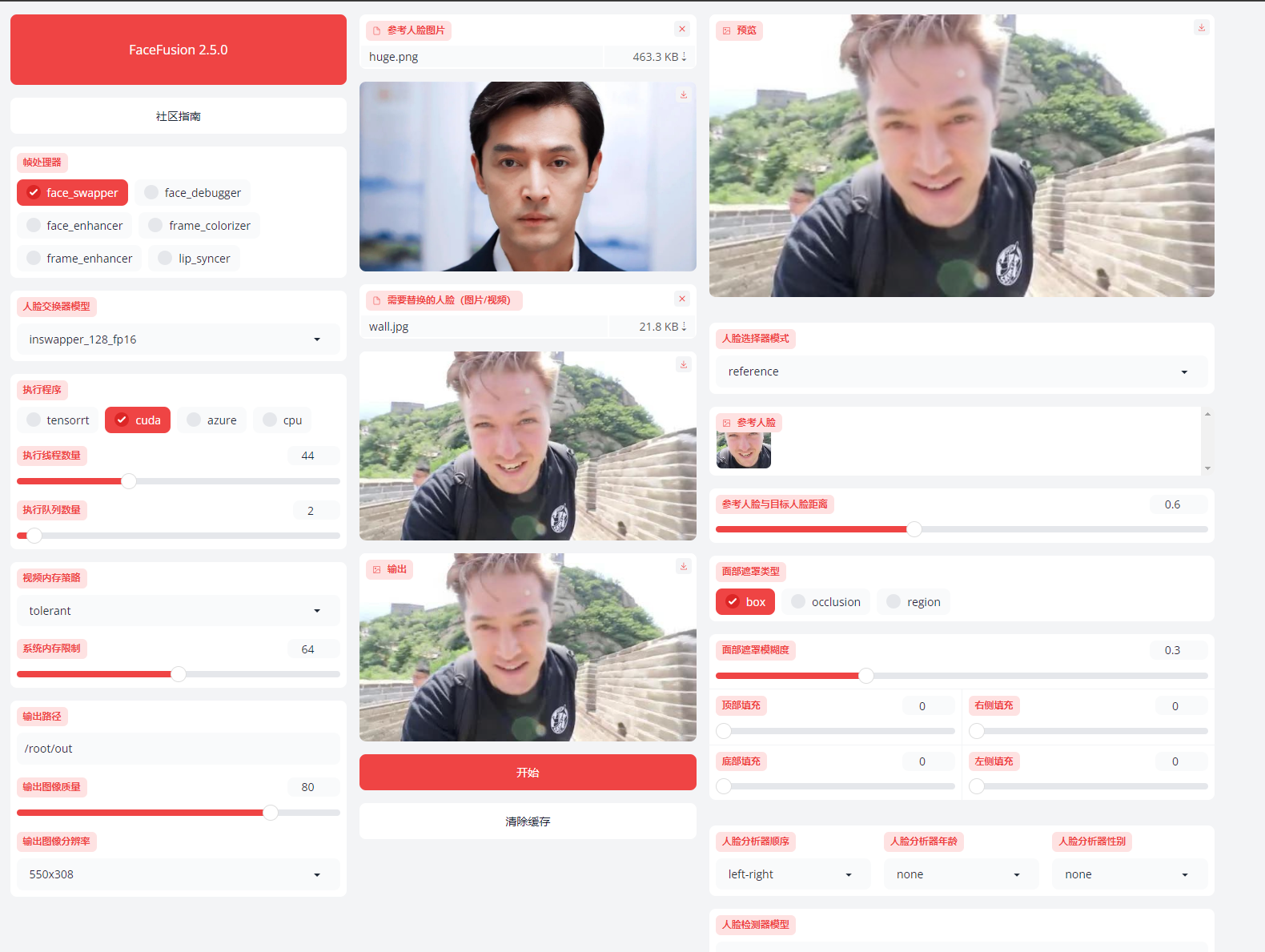Enable the tensorrt execution provider
Screen dimensions: 1265x952
pyautogui.click(x=58, y=420)
